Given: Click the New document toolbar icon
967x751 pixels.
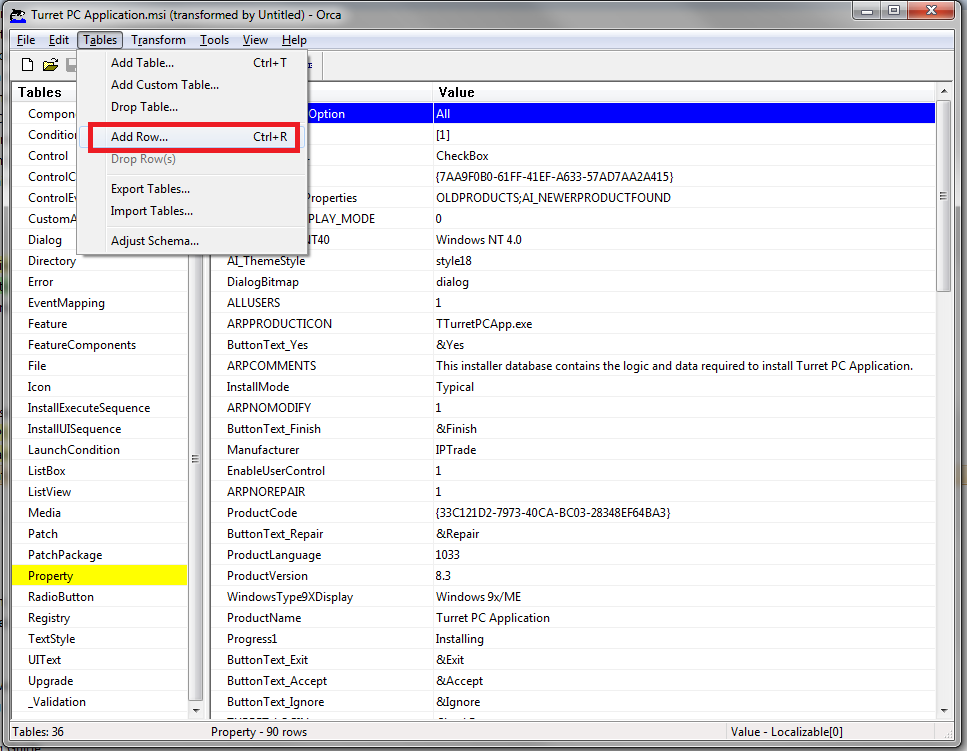Looking at the screenshot, I should (27, 64).
